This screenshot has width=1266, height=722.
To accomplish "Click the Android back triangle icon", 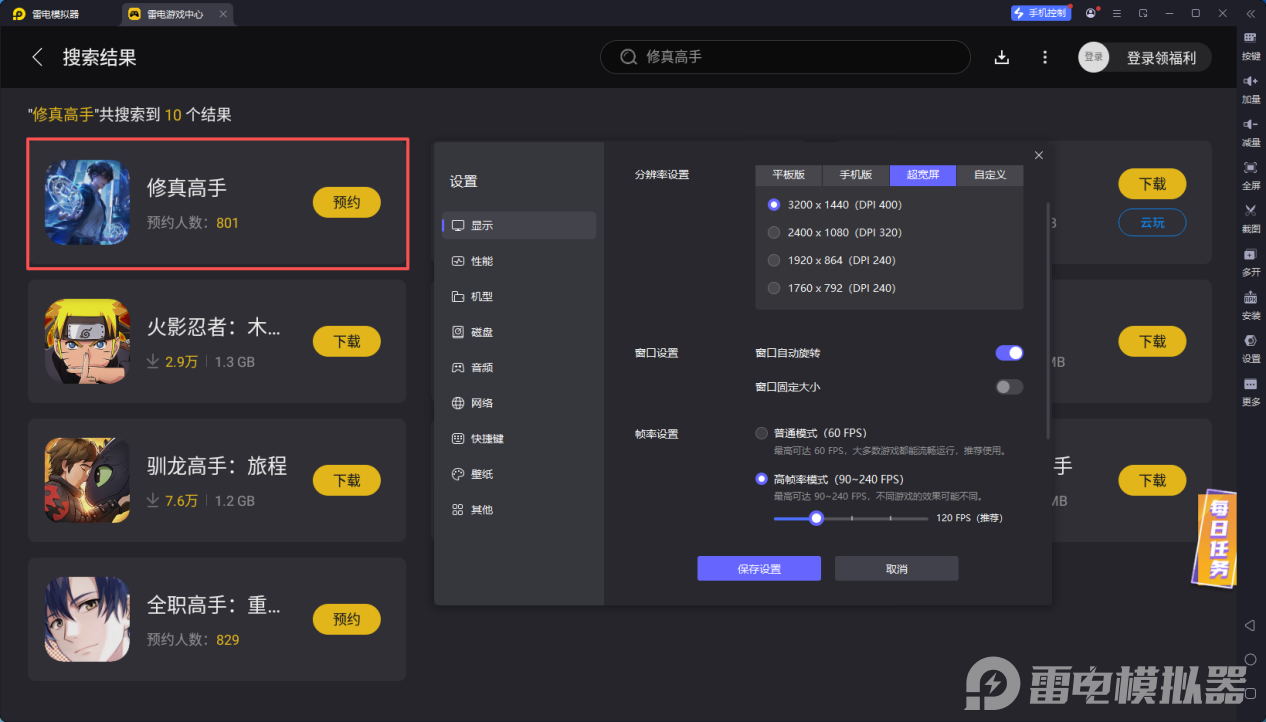I will pos(1250,625).
